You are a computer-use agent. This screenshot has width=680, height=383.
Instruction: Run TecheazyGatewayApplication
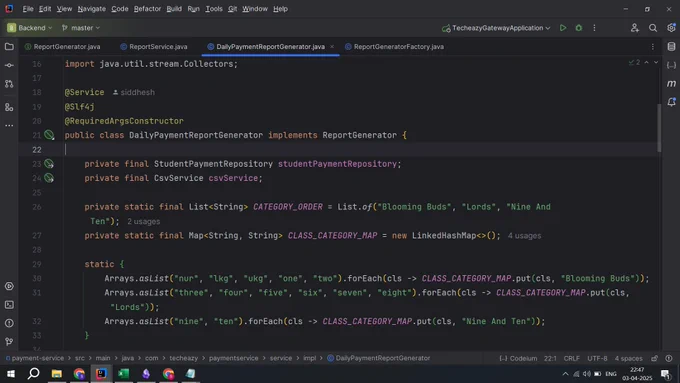pos(562,28)
